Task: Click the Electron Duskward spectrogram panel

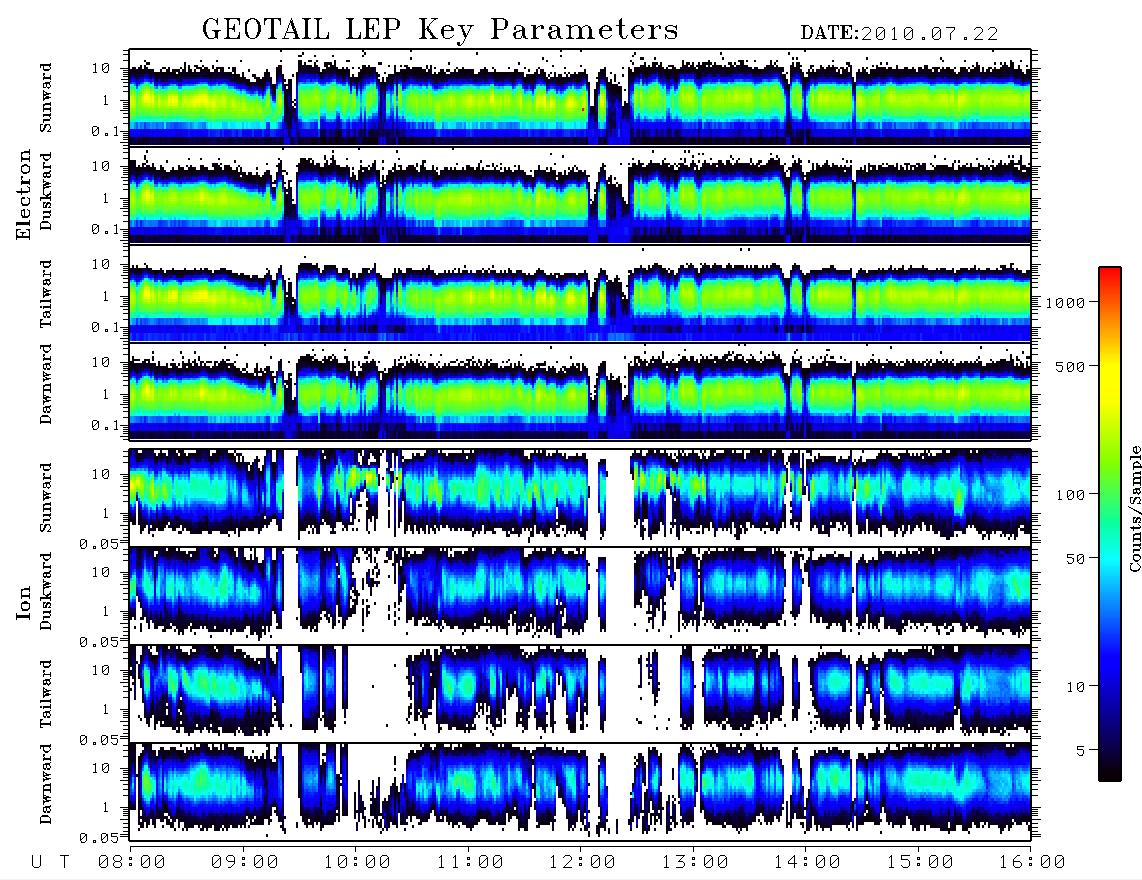Action: pos(580,195)
